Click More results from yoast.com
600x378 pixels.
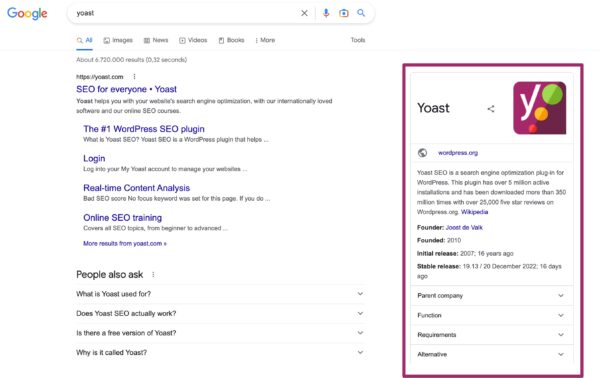[x=125, y=243]
